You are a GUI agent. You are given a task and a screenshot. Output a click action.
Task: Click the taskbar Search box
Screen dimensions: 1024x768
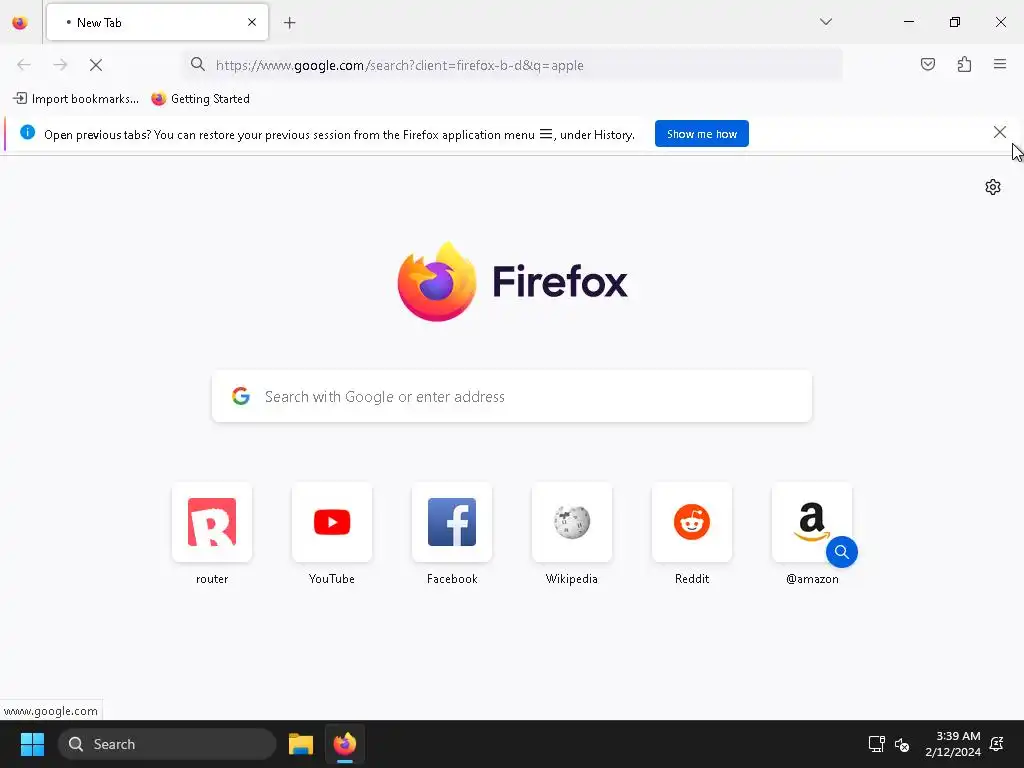167,744
